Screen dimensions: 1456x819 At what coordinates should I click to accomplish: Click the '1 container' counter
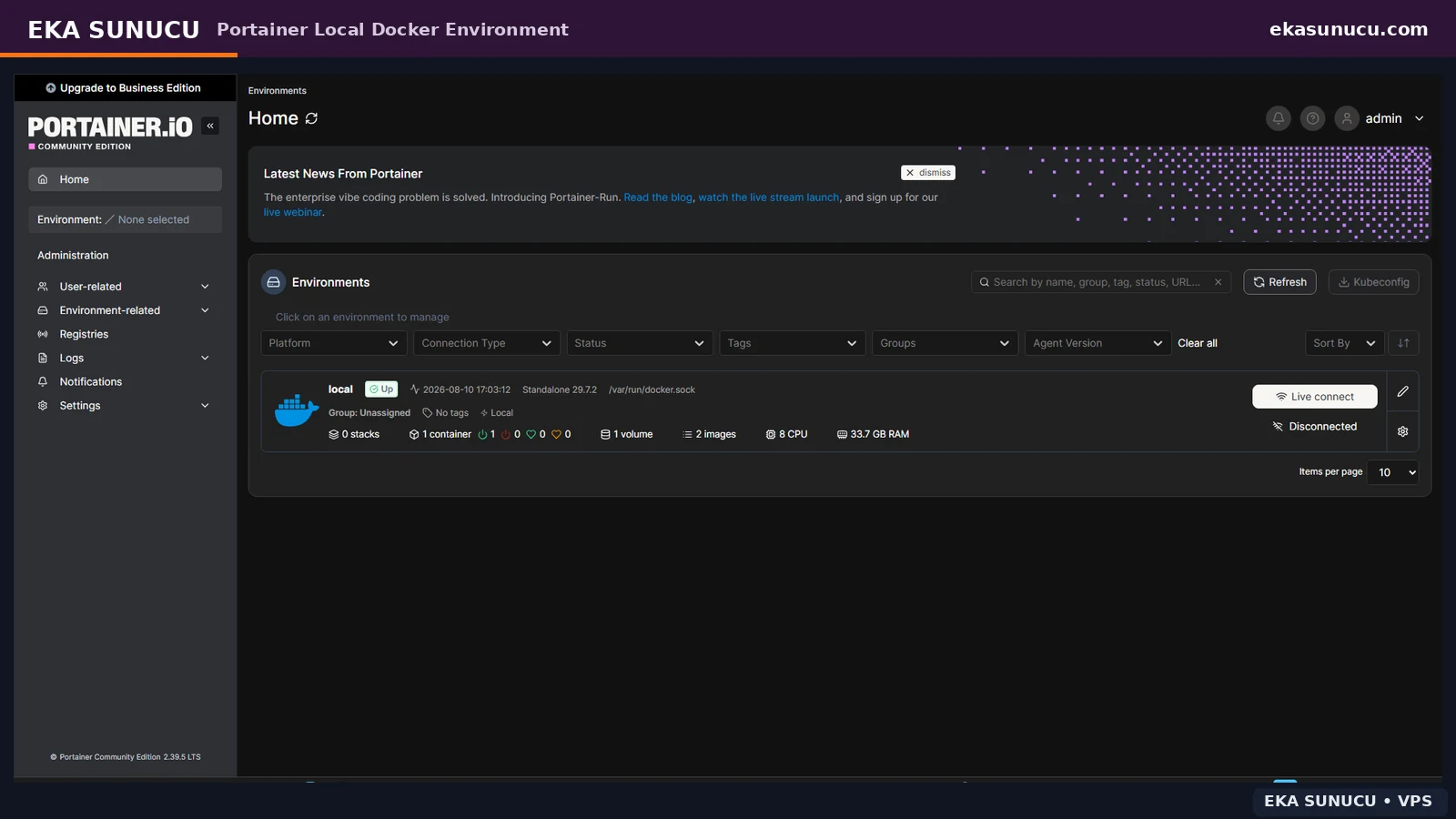coord(440,435)
